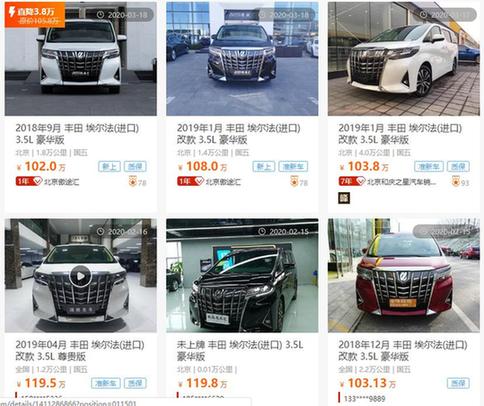The image size is (484, 406).
Task: Click the 1年 certified badge on the 102.0万 listing
Action: click(29, 181)
